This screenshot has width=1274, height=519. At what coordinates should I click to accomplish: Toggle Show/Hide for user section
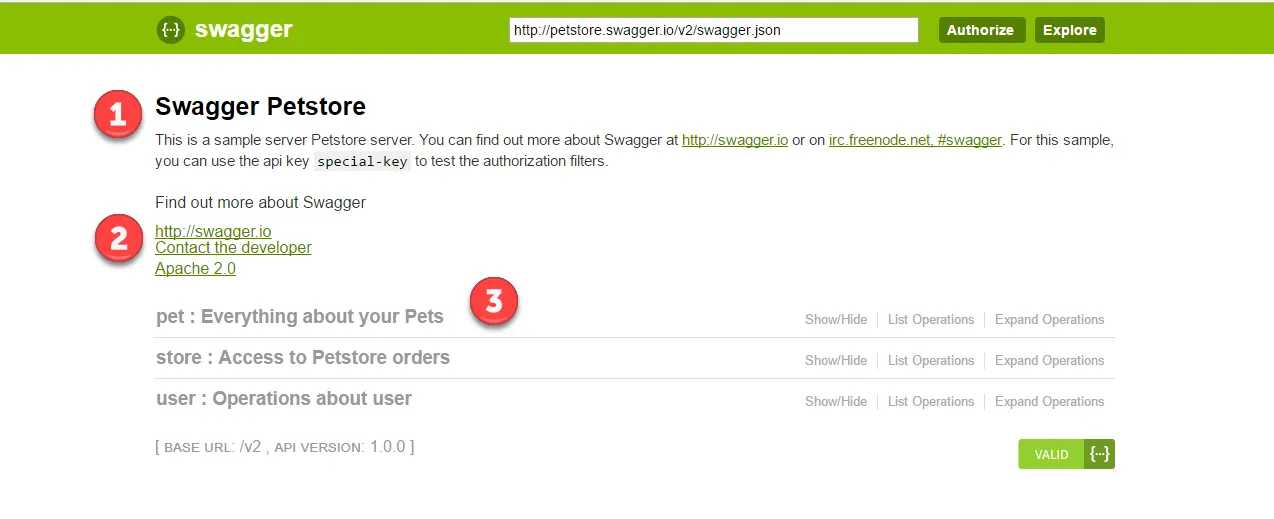pyautogui.click(x=836, y=402)
